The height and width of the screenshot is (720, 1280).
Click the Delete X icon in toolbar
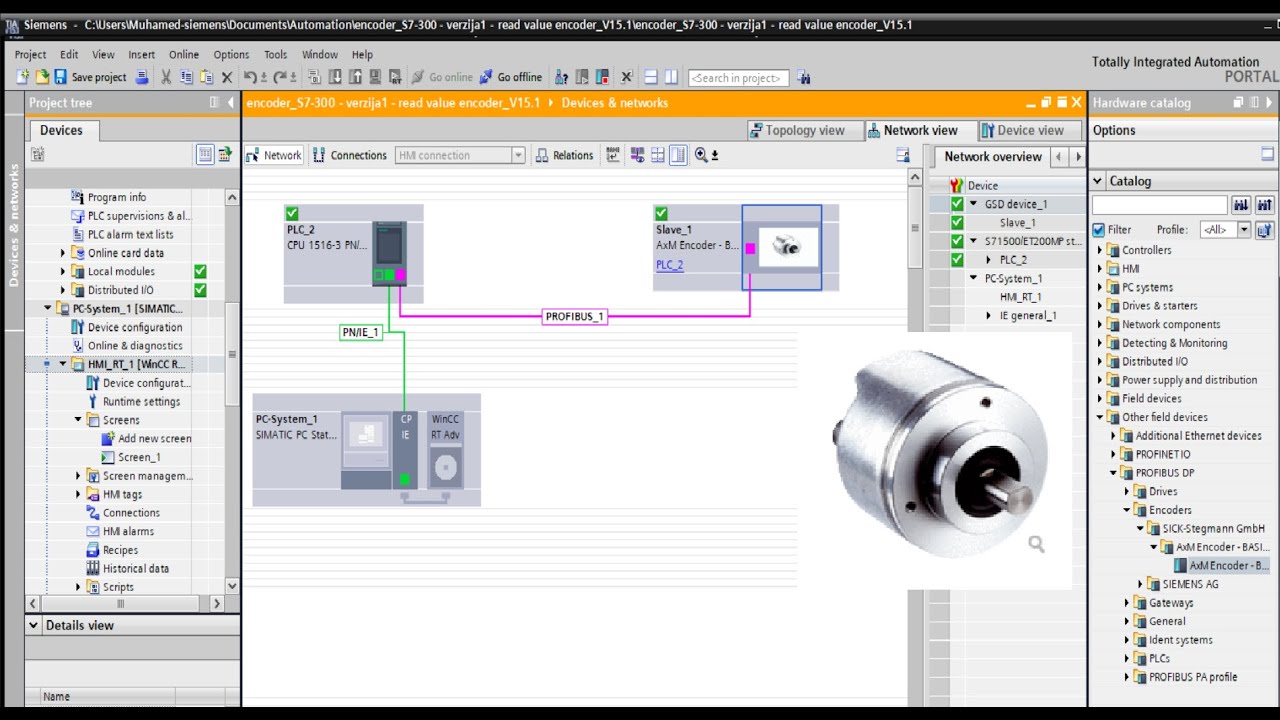coord(226,77)
